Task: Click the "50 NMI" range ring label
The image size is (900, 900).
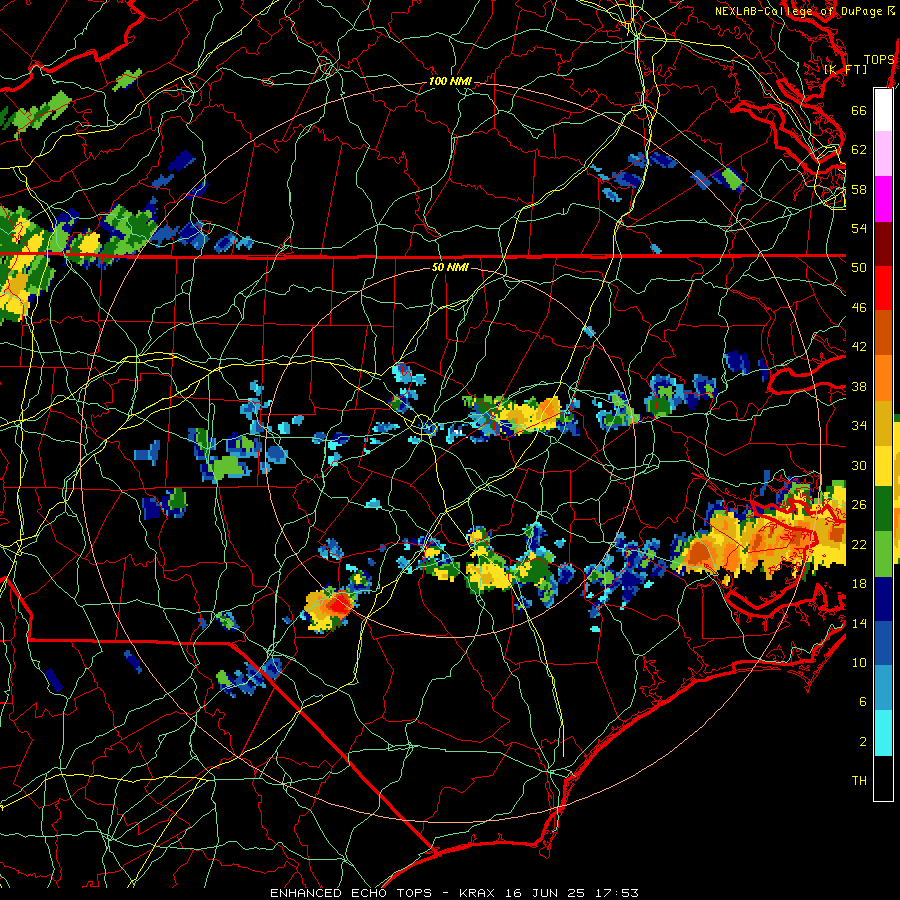Action: point(450,267)
